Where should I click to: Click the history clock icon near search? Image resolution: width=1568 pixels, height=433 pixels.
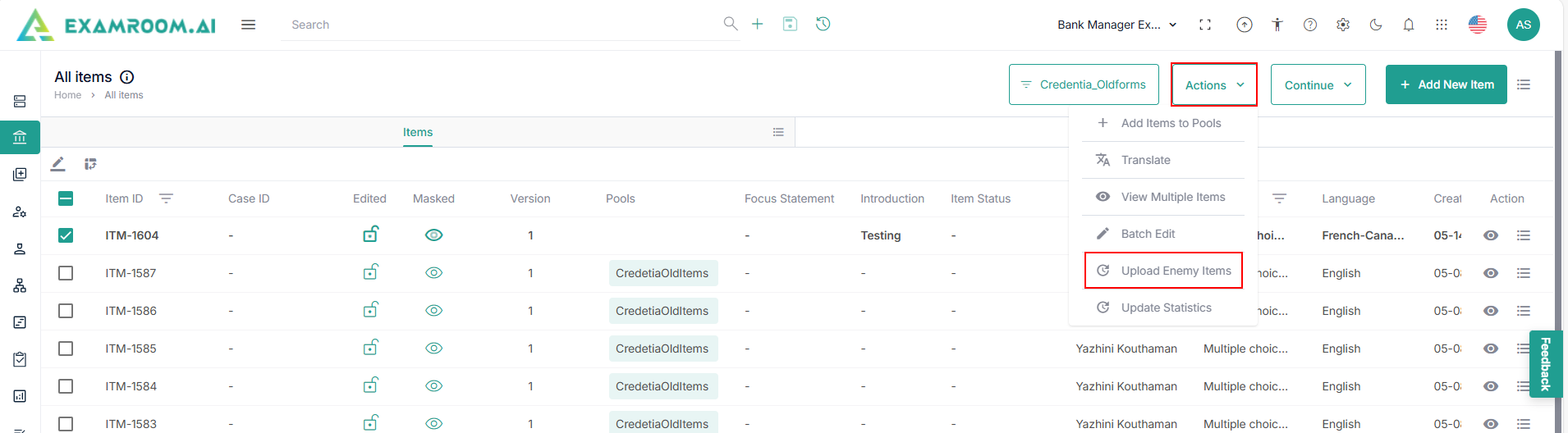(x=823, y=24)
